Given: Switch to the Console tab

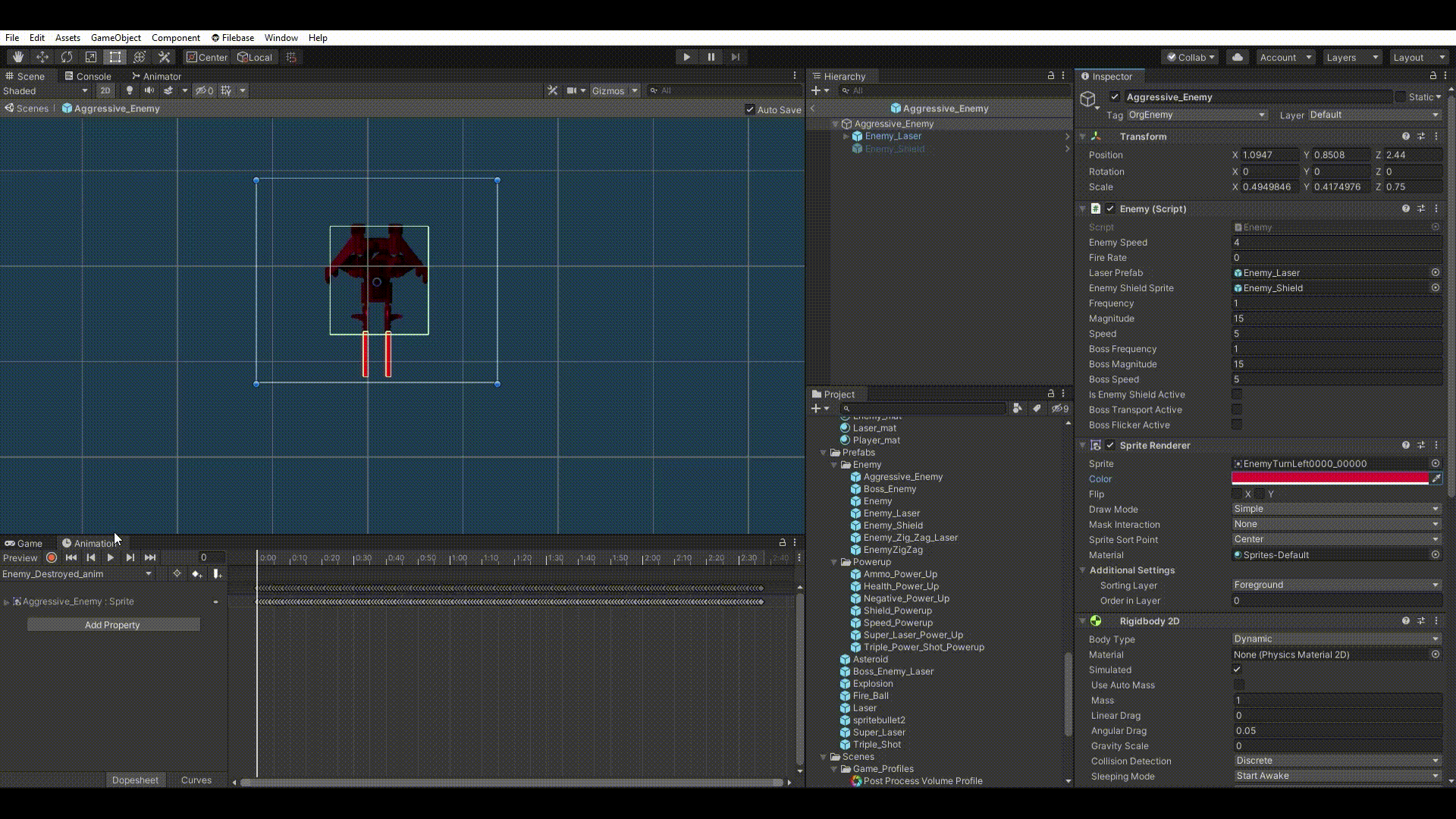Looking at the screenshot, I should pos(88,76).
